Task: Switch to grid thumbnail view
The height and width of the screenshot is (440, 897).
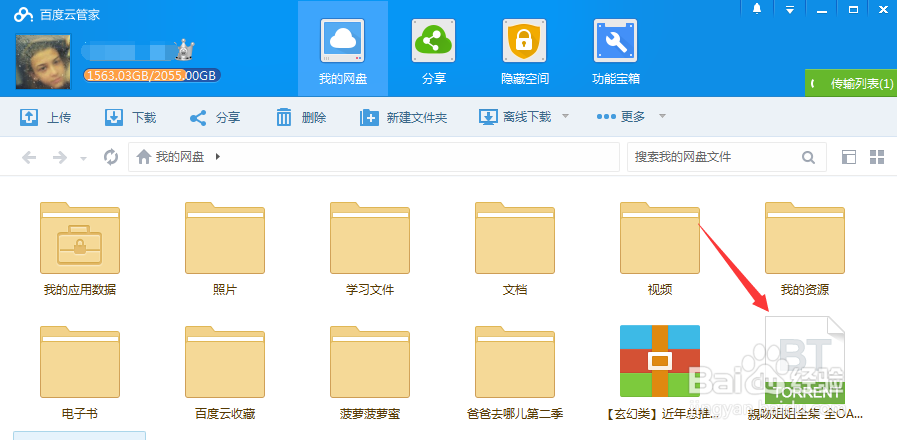Action: click(x=877, y=157)
